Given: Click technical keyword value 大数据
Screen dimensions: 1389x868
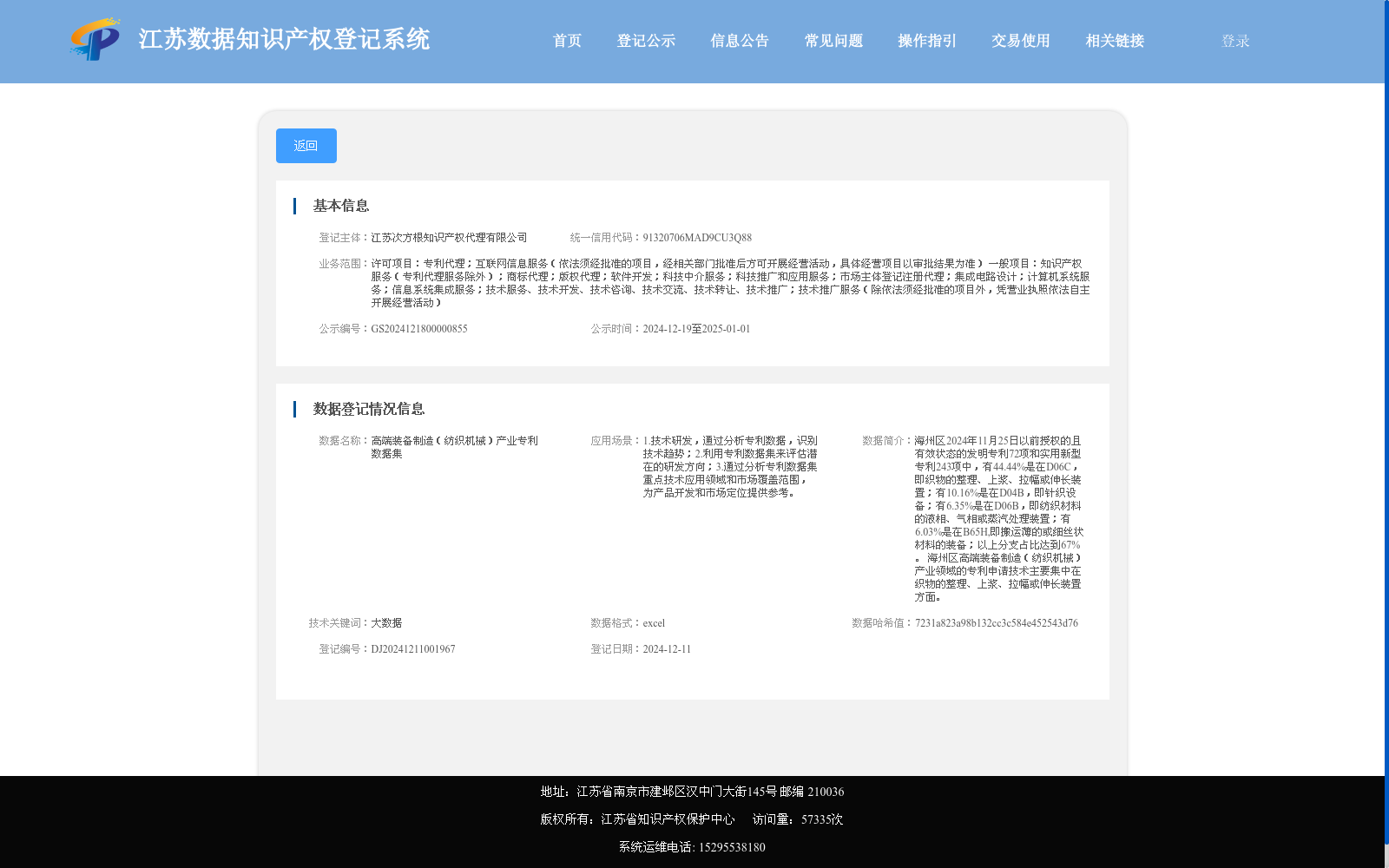Looking at the screenshot, I should coord(386,623).
